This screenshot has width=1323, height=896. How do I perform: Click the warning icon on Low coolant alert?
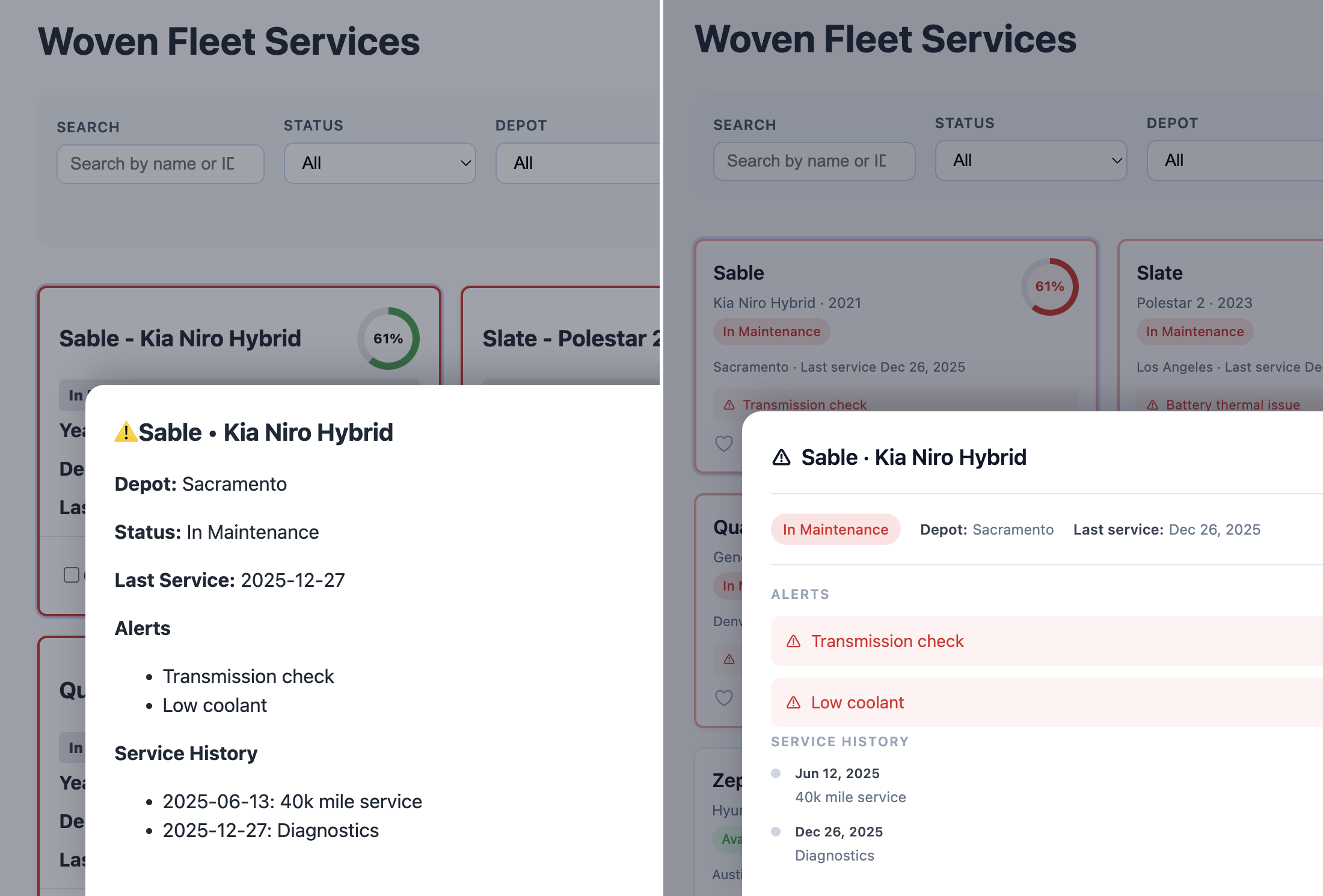(x=794, y=702)
